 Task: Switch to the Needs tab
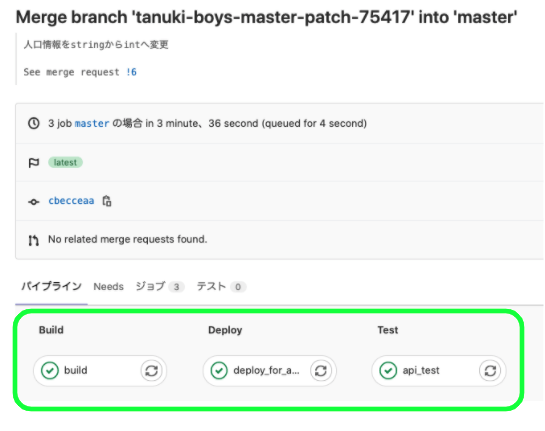pos(108,287)
